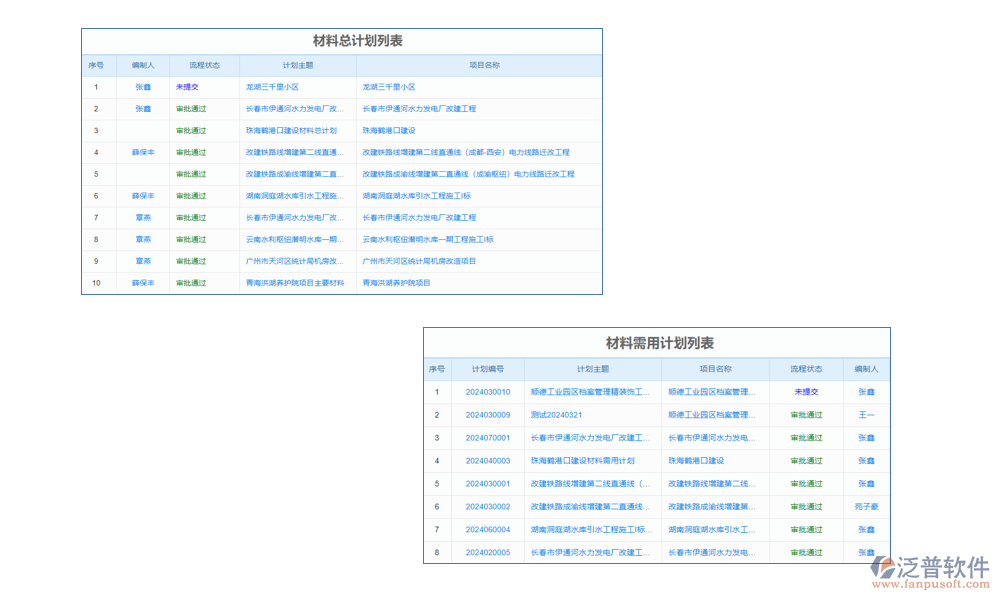Open plan number 2024070001 link
The image size is (1000, 600).
(x=487, y=438)
